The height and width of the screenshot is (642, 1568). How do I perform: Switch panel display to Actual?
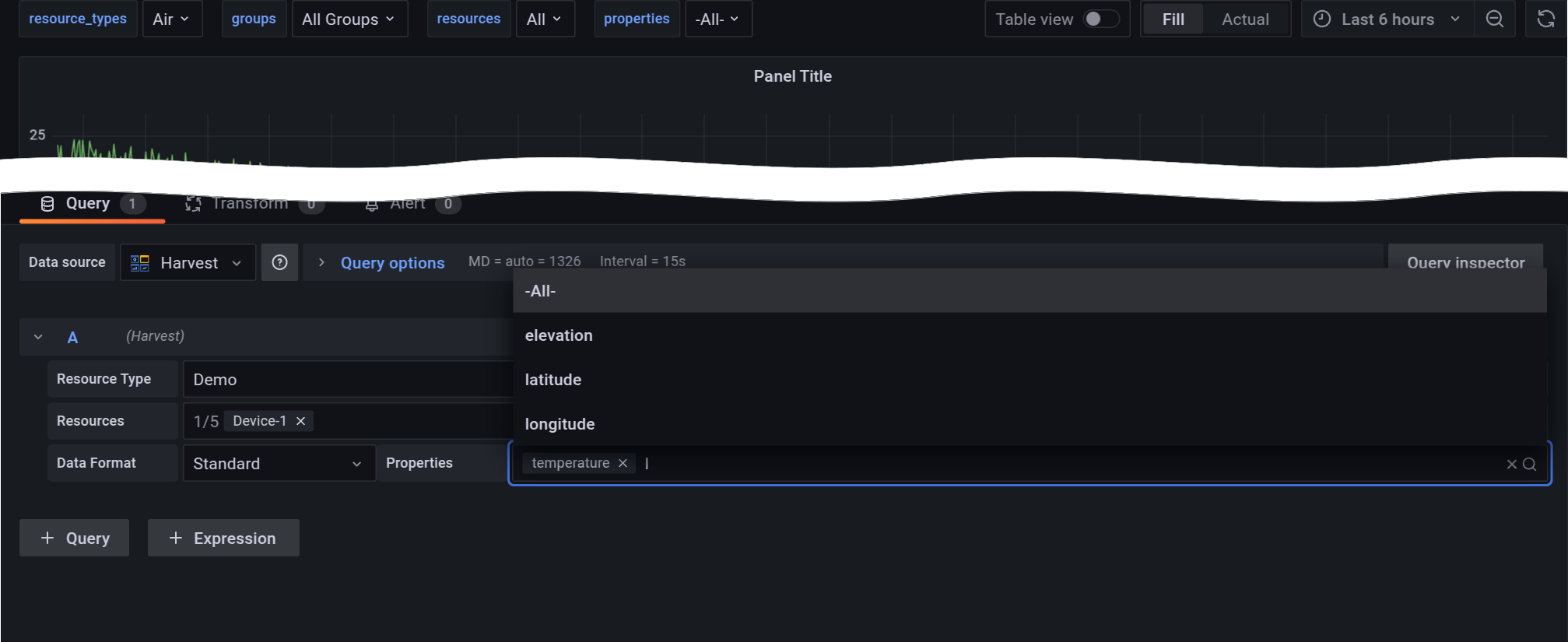(x=1244, y=19)
